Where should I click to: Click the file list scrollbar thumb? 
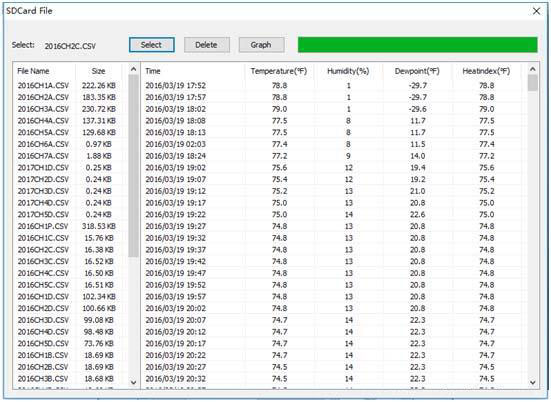click(x=134, y=166)
